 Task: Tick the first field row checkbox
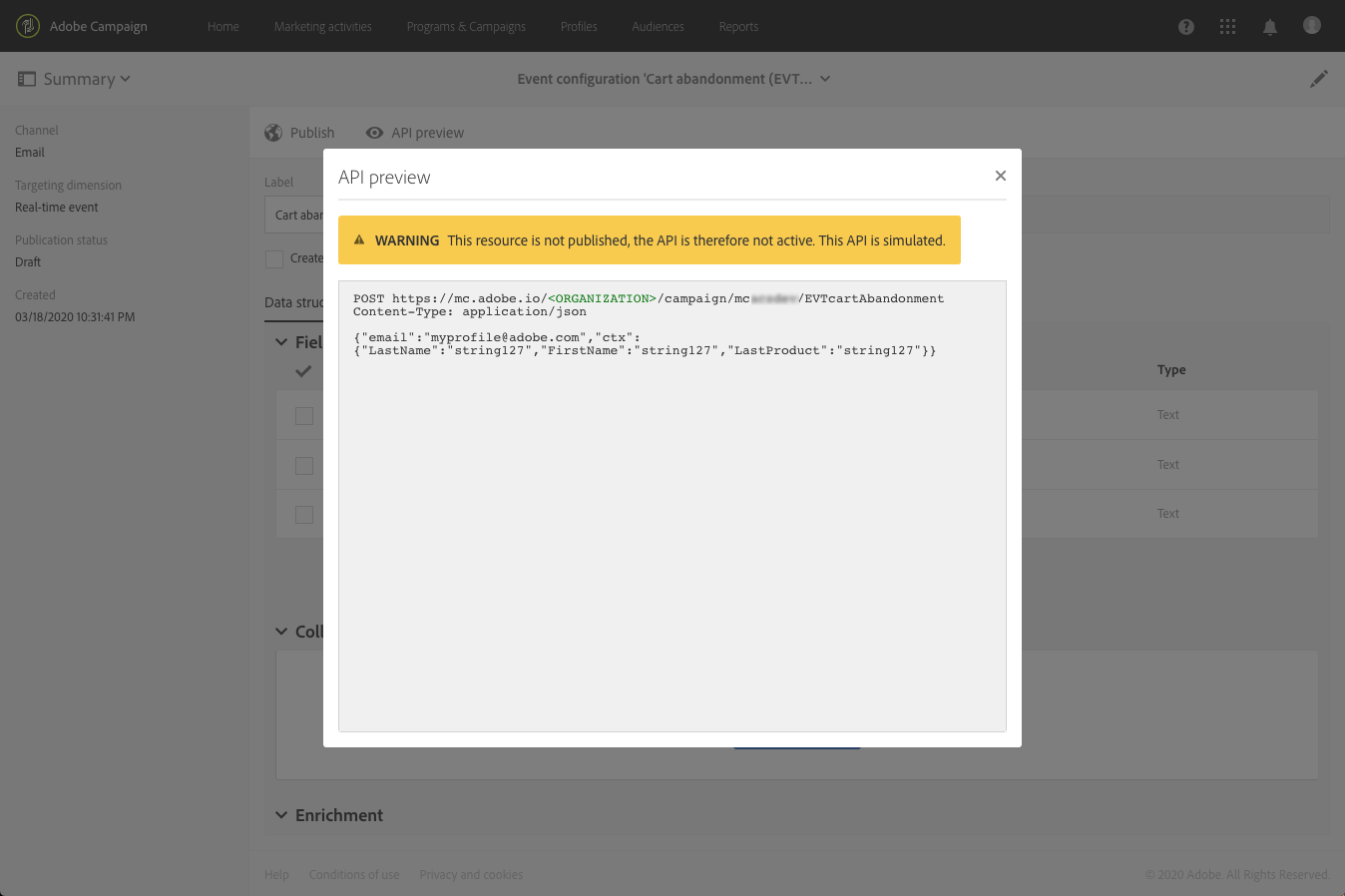point(304,416)
